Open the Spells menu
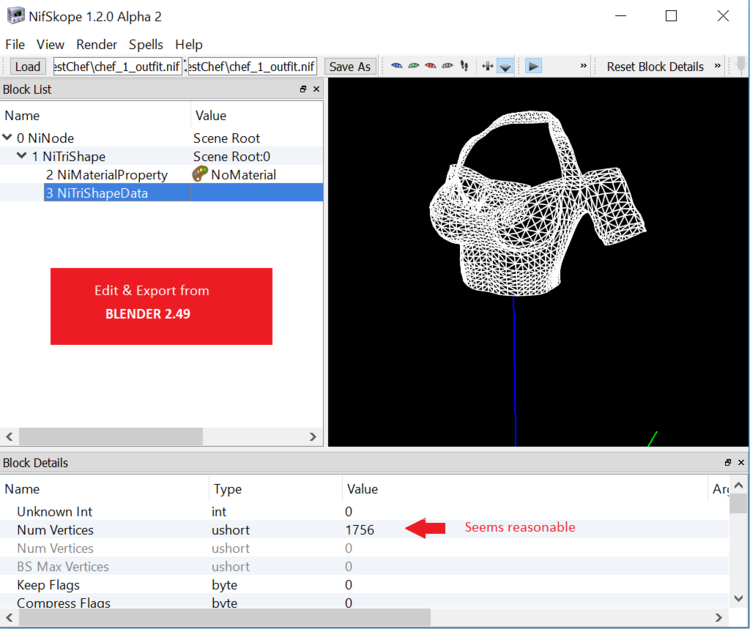 click(146, 44)
